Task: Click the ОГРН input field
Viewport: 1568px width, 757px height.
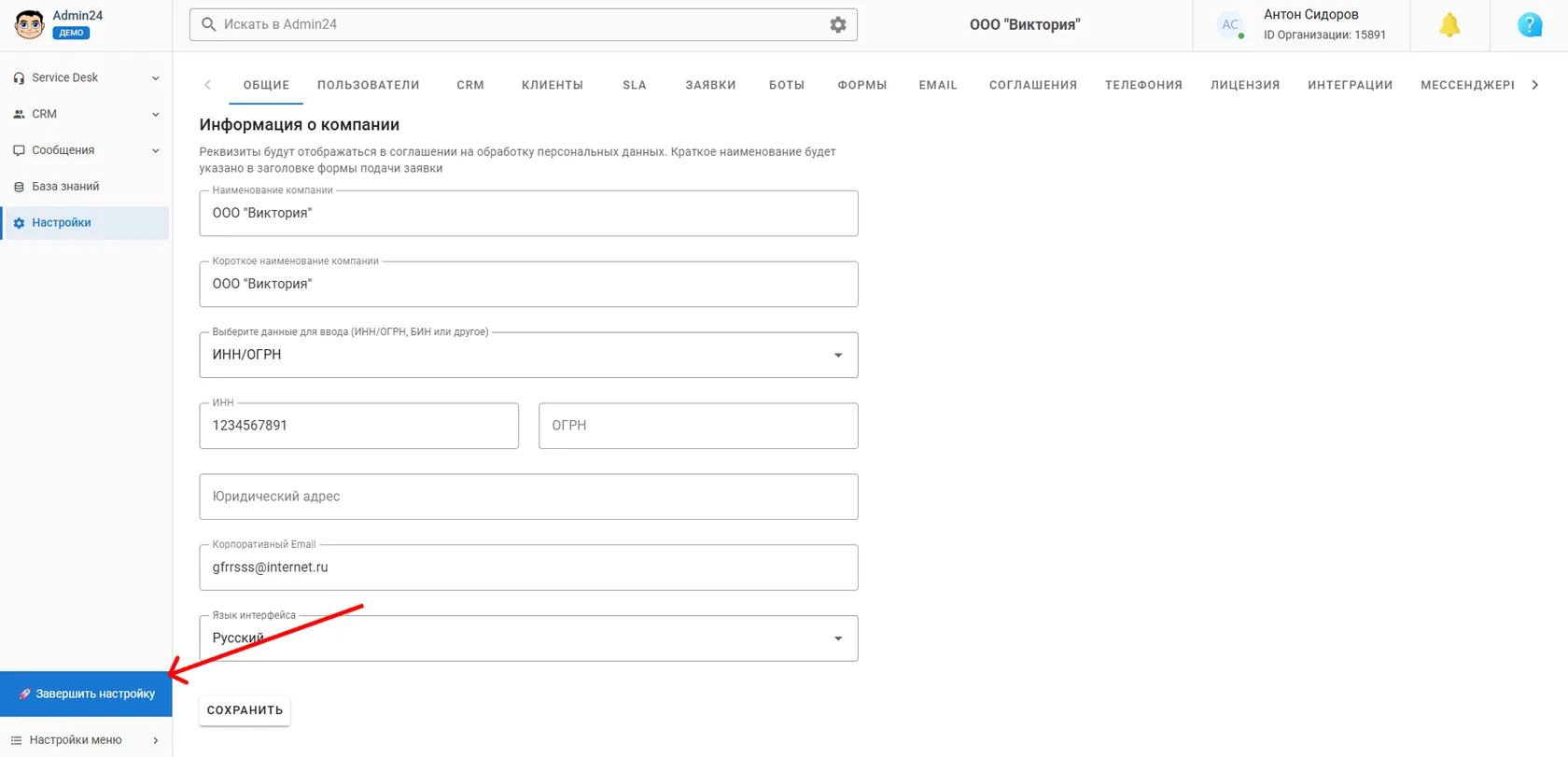Action: click(x=698, y=426)
